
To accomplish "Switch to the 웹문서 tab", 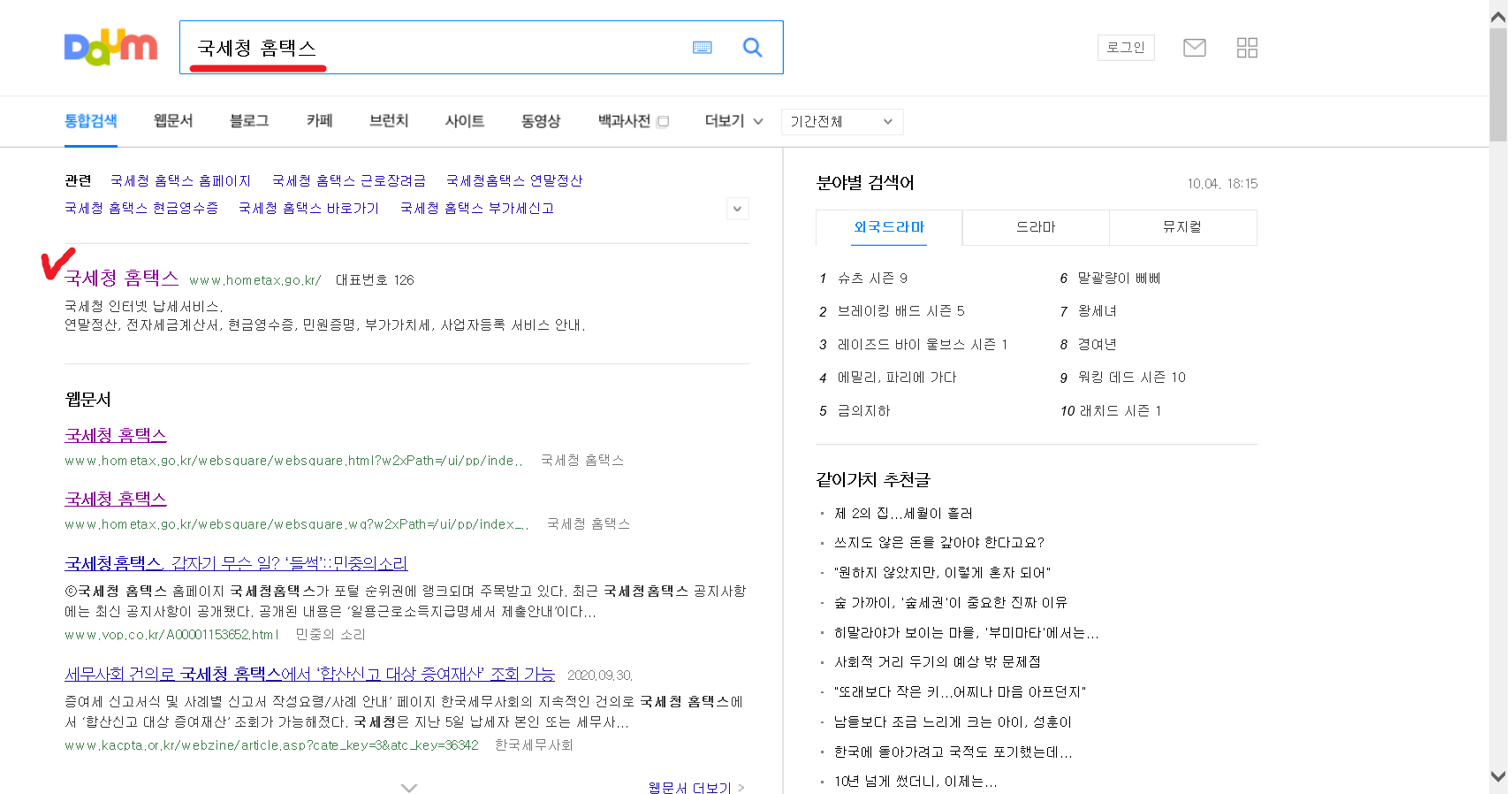I will click(173, 121).
